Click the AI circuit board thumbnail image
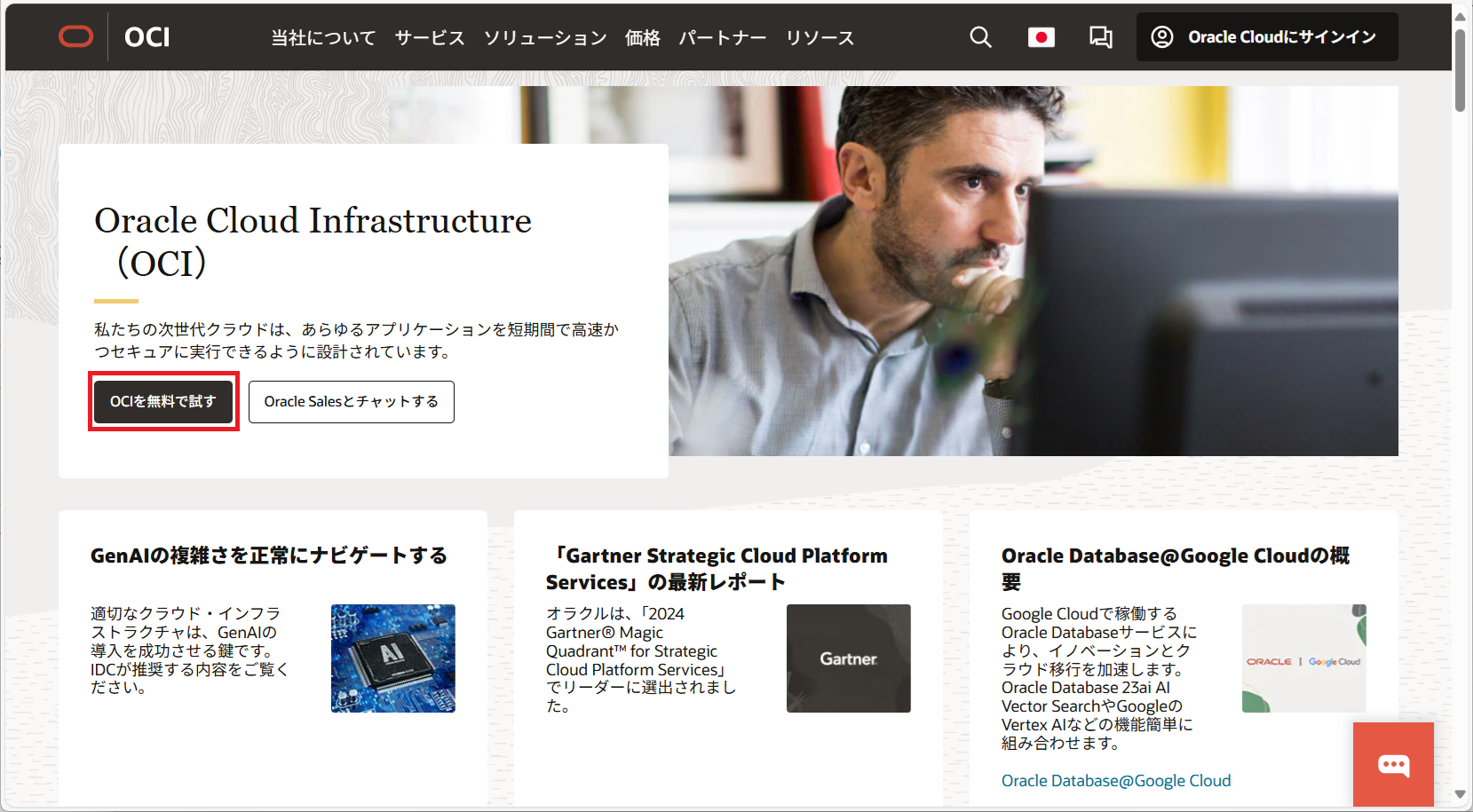The height and width of the screenshot is (812, 1473). pos(392,658)
